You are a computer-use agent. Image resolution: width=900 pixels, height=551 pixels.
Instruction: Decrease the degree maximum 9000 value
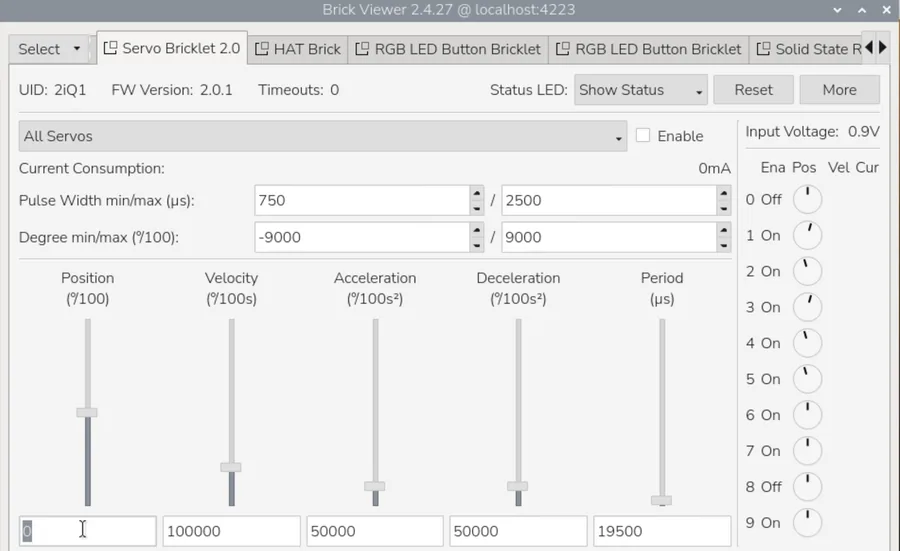(724, 245)
